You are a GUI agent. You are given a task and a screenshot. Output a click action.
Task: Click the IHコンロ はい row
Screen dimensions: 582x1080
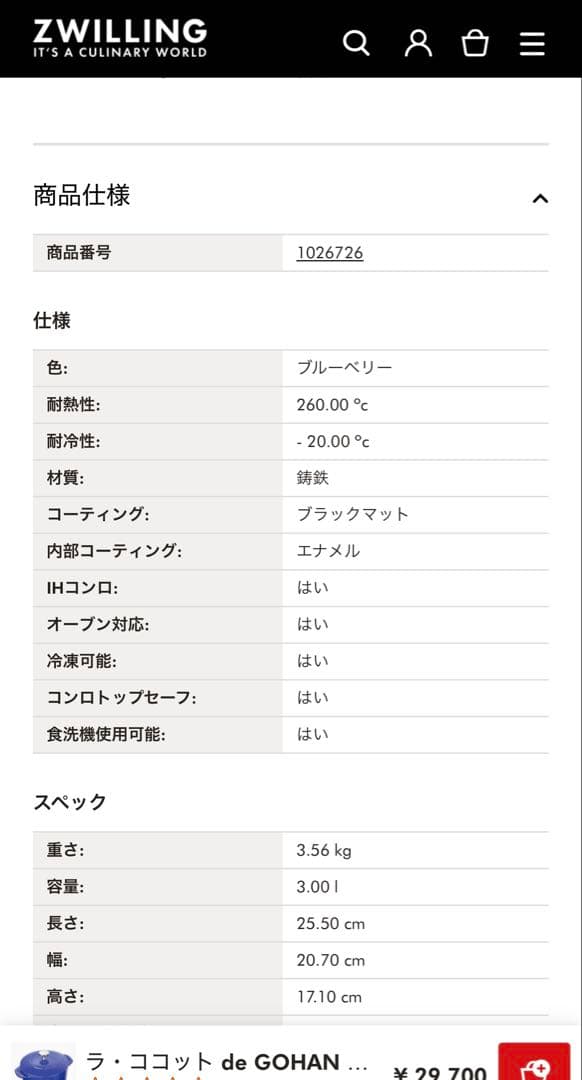(x=290, y=587)
